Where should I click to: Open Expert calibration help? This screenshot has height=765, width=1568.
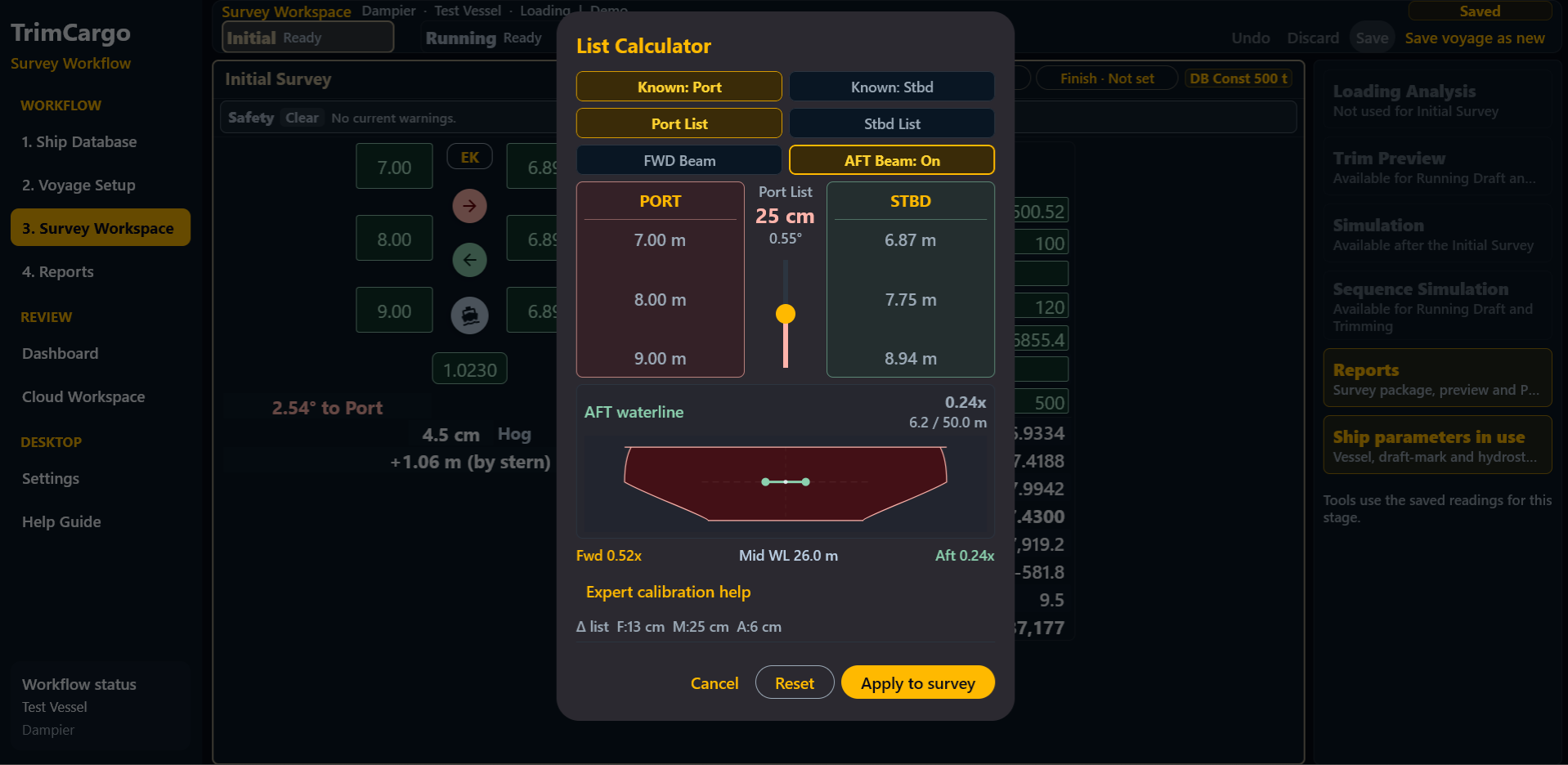[668, 592]
